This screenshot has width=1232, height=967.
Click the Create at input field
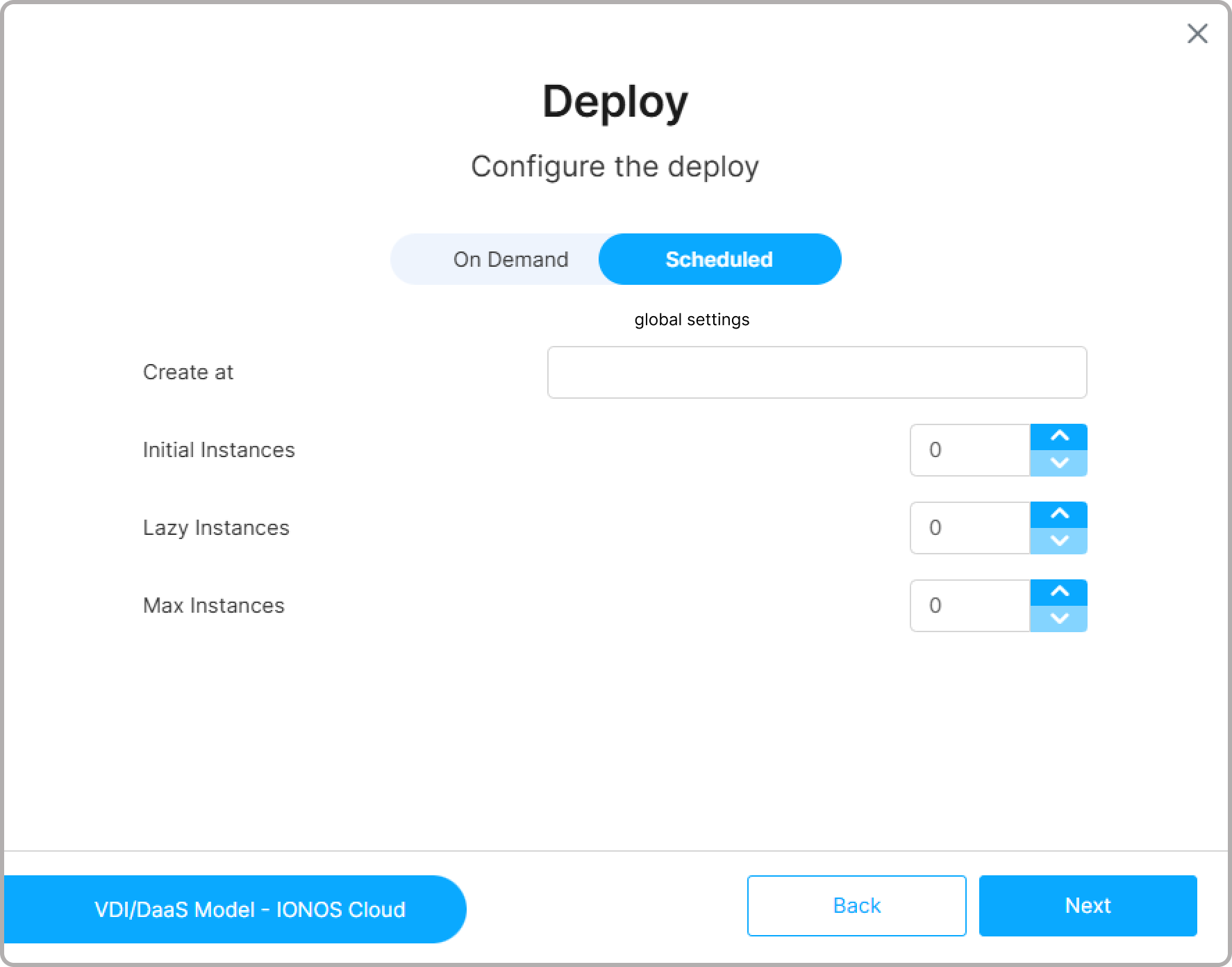pos(816,372)
